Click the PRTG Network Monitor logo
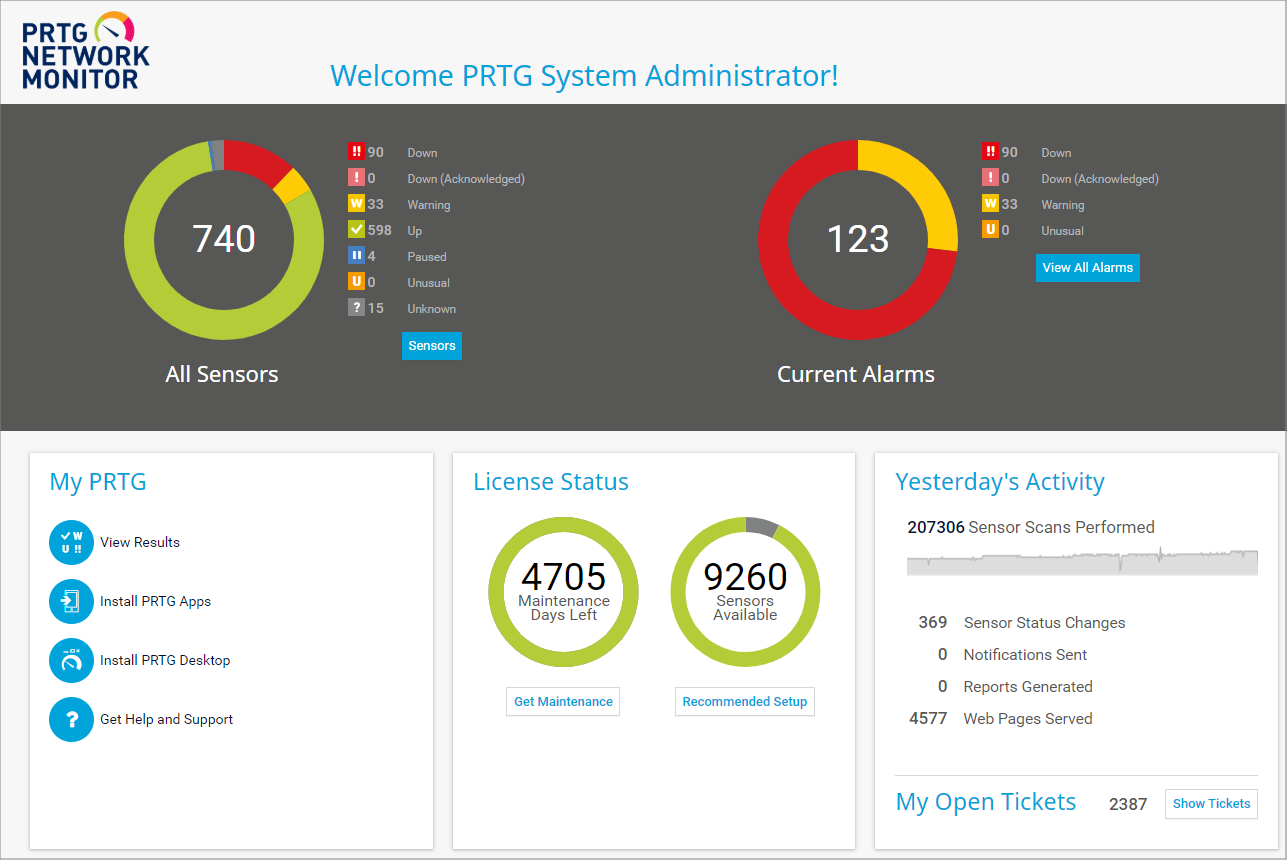This screenshot has height=860, width=1287. click(x=86, y=51)
